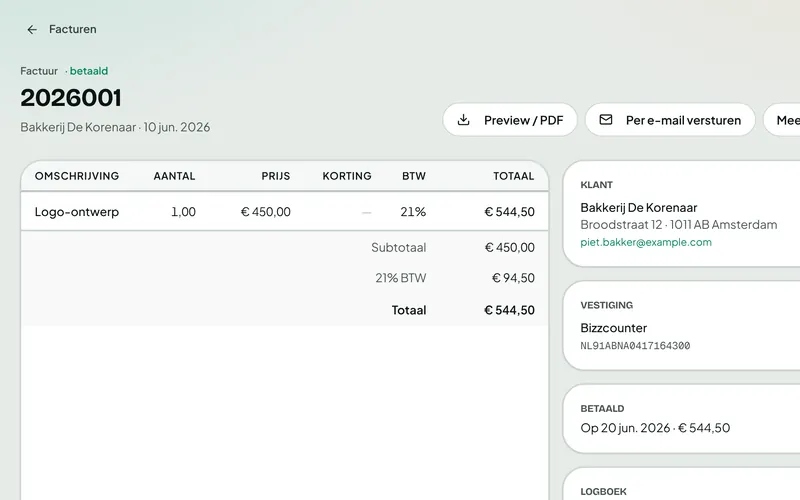Click the Bizzcounter vestiging name
The height and width of the screenshot is (500, 800).
(614, 328)
